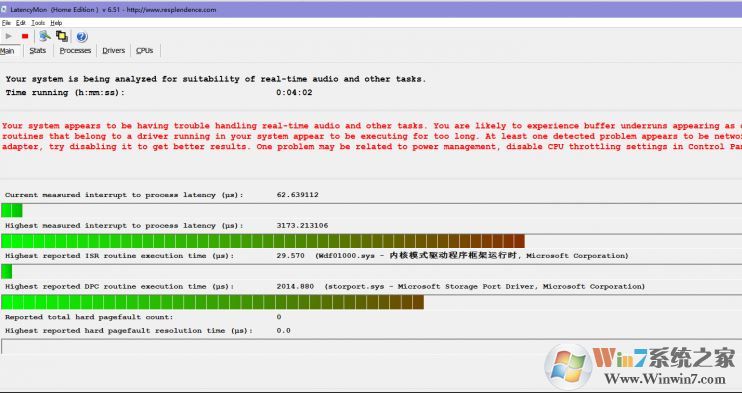Screen dimensions: 742x393
Task: Click the highest interrupt latency progress bar
Action: click(x=371, y=241)
